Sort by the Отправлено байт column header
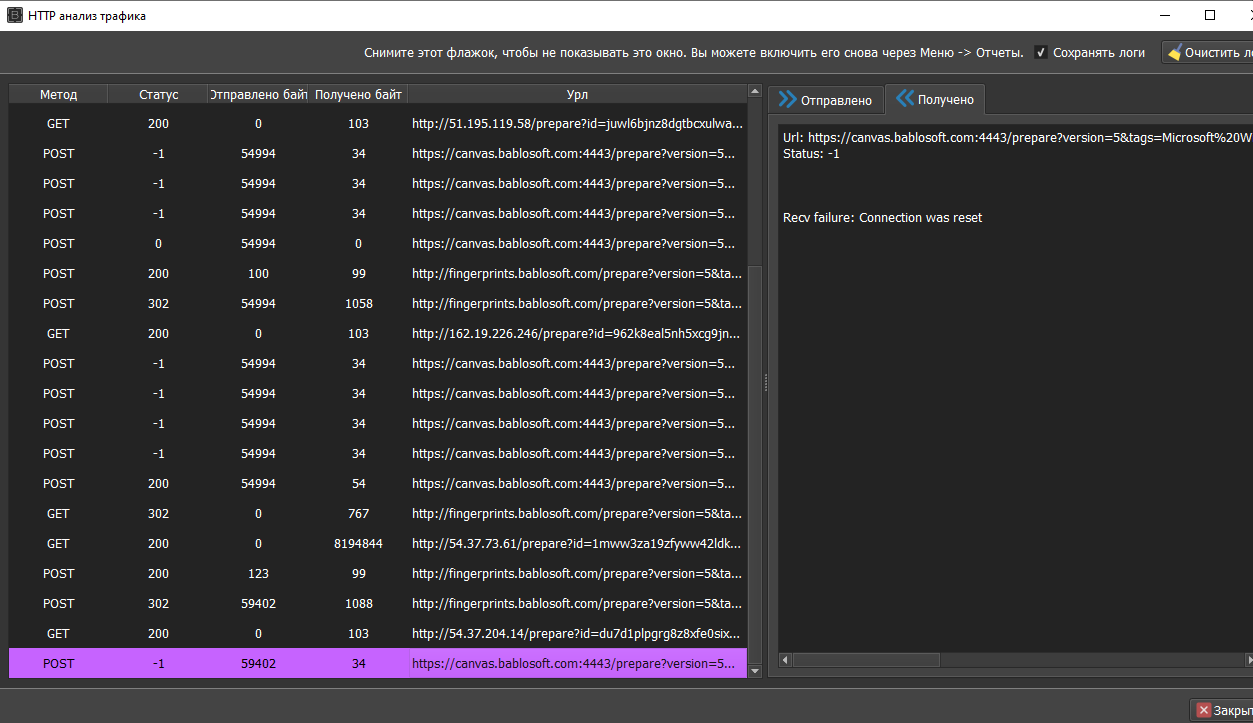1253x723 pixels. coord(258,93)
